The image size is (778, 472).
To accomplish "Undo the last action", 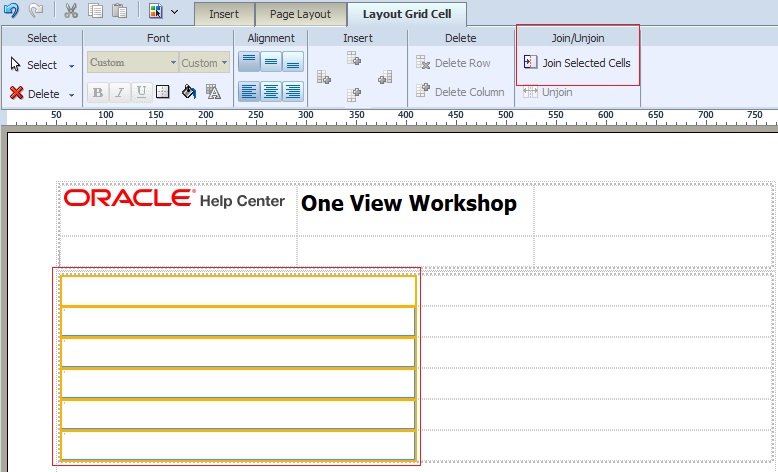I will [11, 10].
